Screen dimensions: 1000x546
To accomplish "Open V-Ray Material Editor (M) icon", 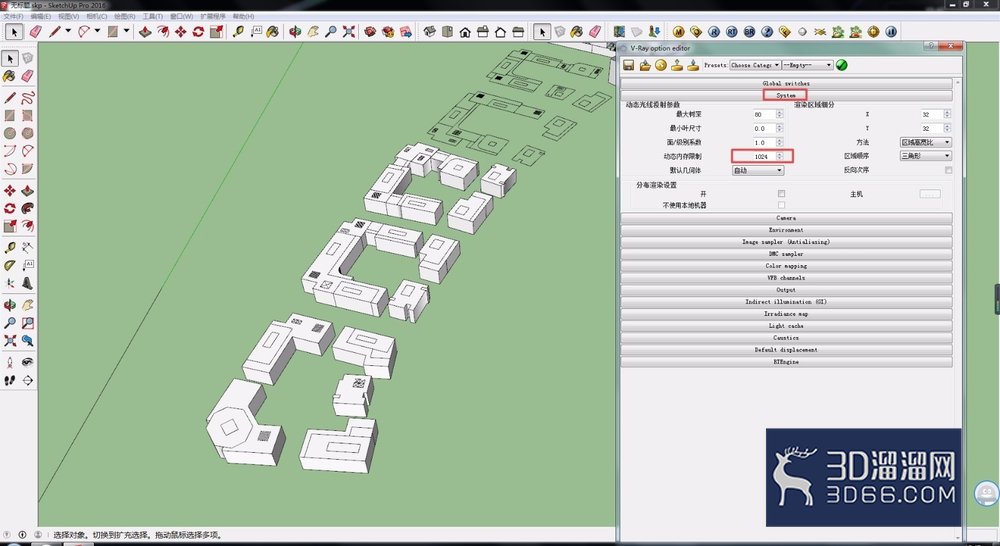I will [679, 31].
